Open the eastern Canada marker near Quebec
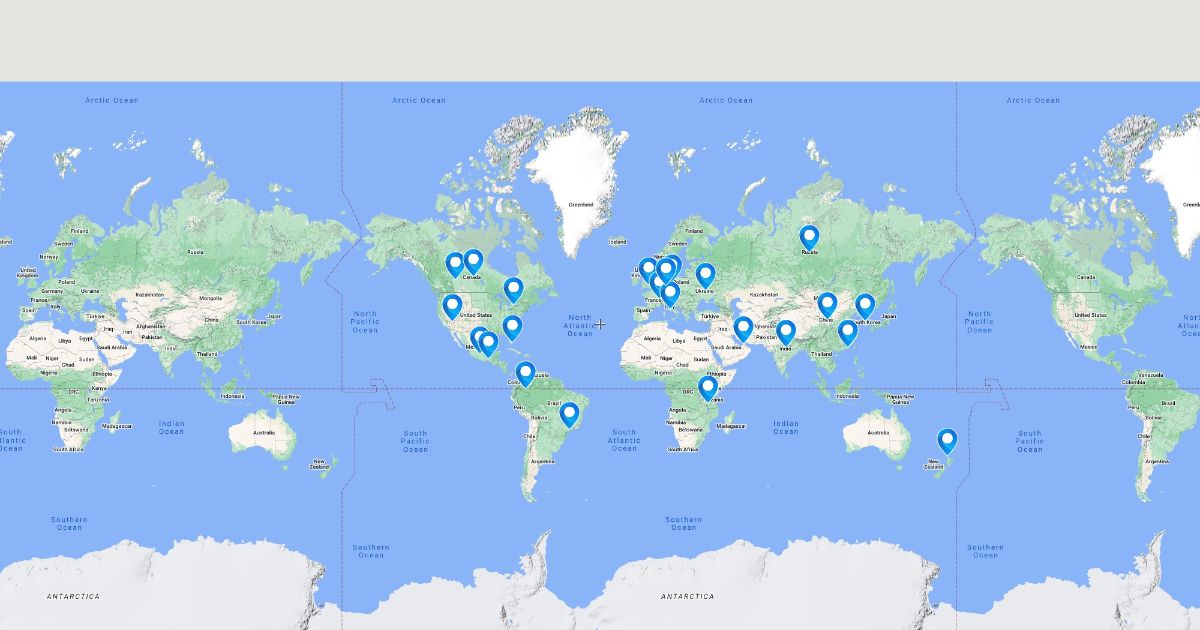 click(514, 290)
